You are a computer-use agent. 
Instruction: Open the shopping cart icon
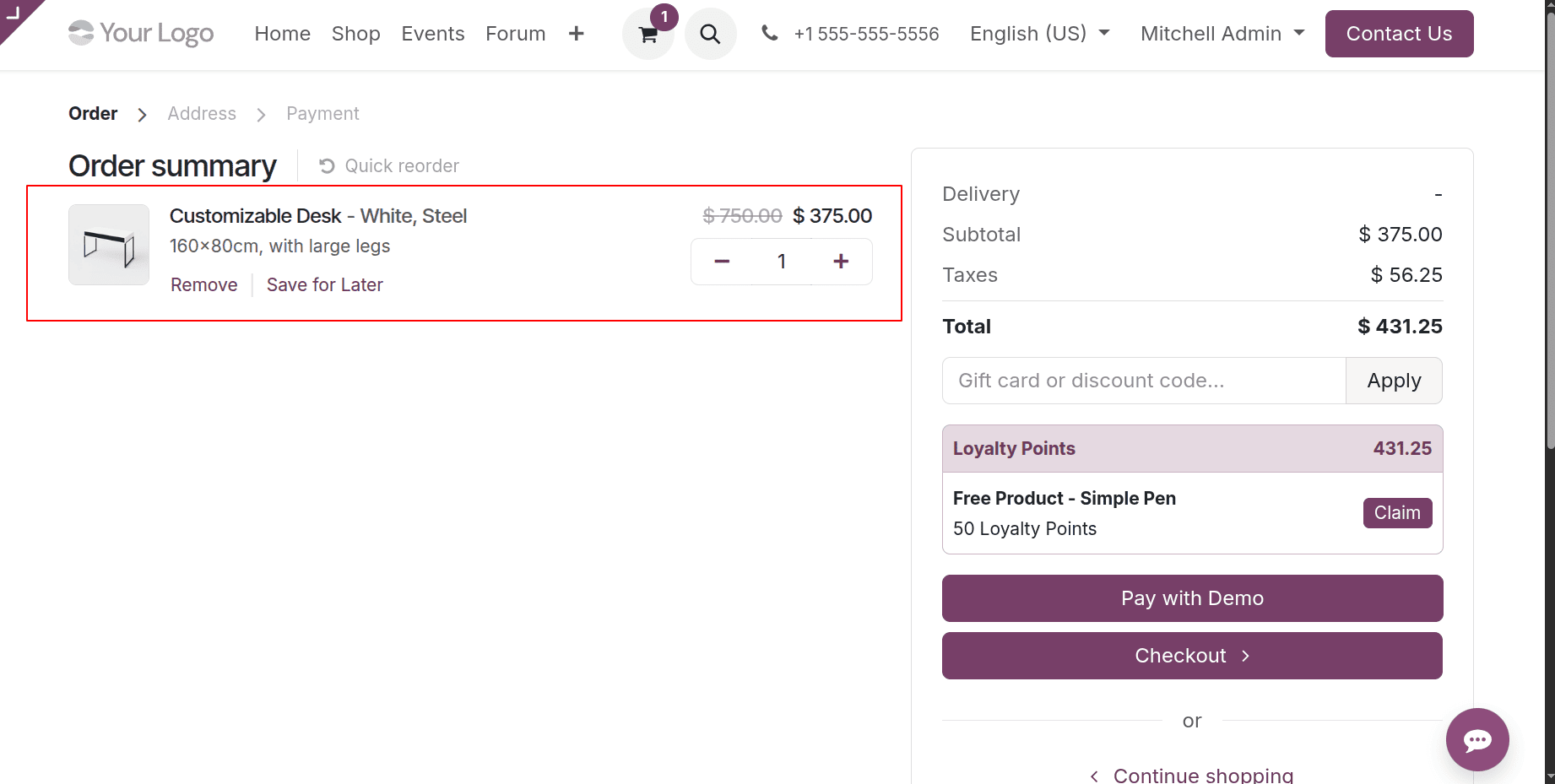coord(647,35)
